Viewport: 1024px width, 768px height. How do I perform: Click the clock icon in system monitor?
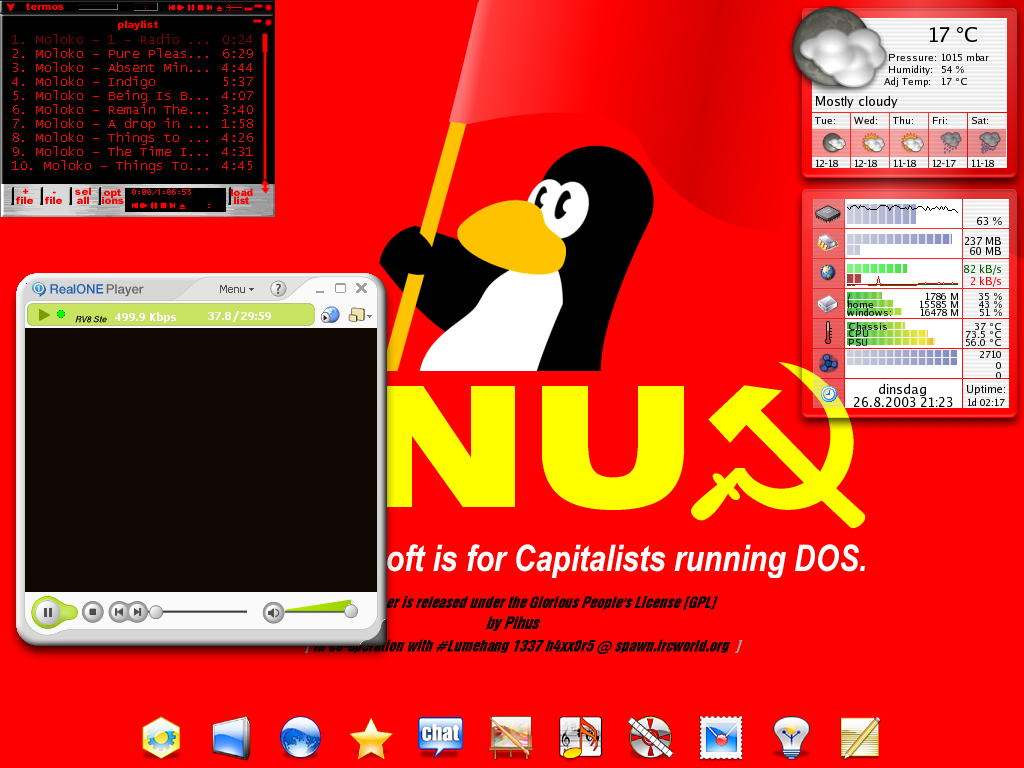pyautogui.click(x=828, y=393)
